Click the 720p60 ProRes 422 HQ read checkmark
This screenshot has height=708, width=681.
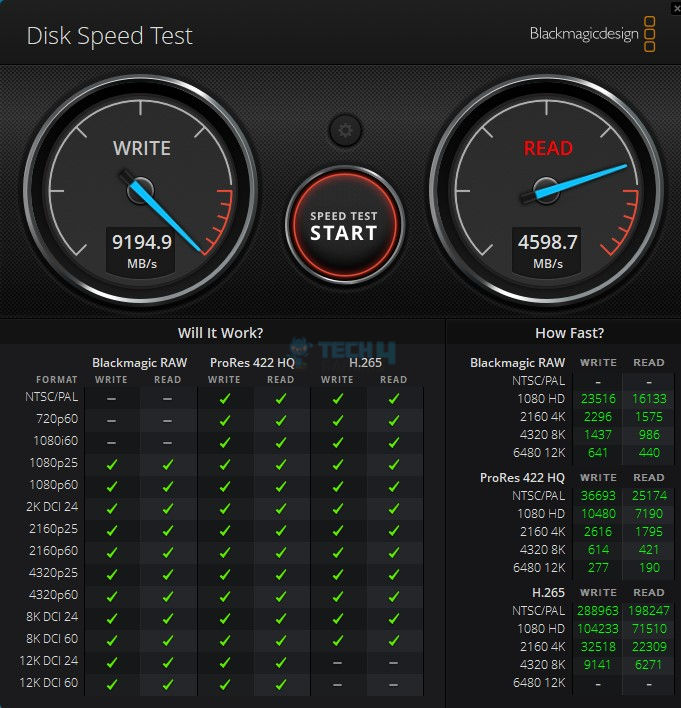click(x=281, y=421)
